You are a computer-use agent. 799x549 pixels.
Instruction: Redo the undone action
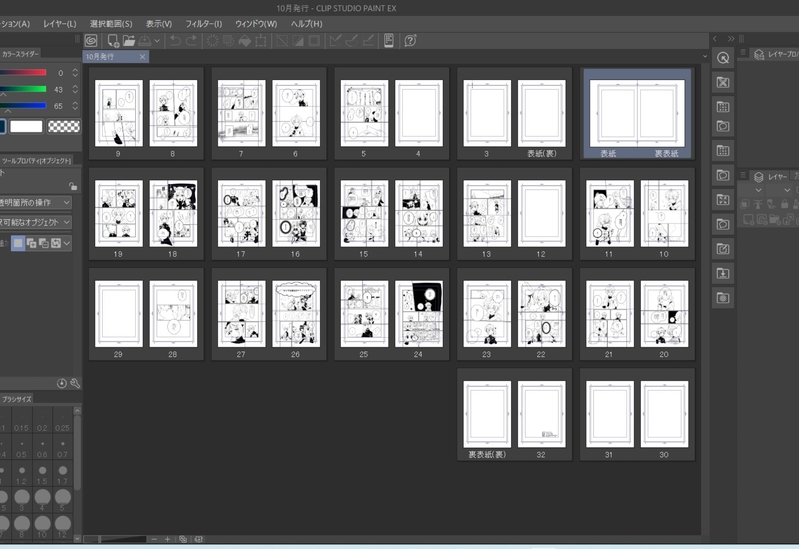tap(192, 40)
